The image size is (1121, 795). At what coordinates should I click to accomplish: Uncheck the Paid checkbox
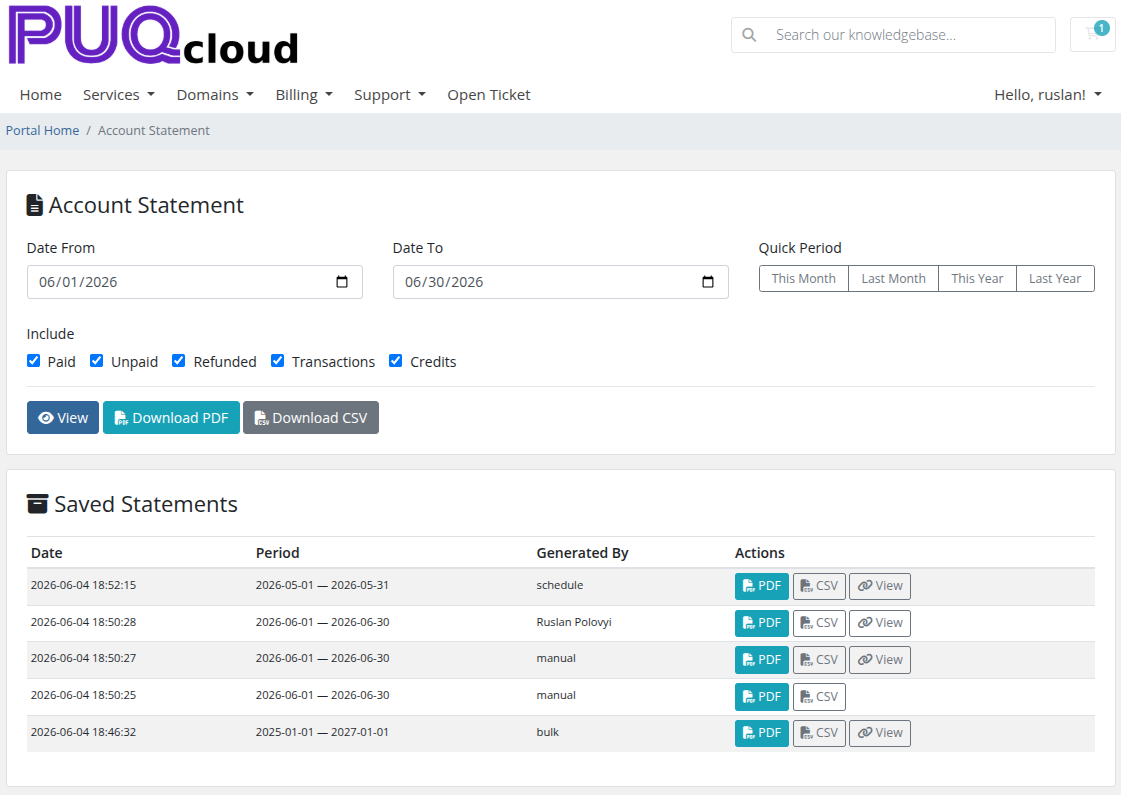point(34,361)
